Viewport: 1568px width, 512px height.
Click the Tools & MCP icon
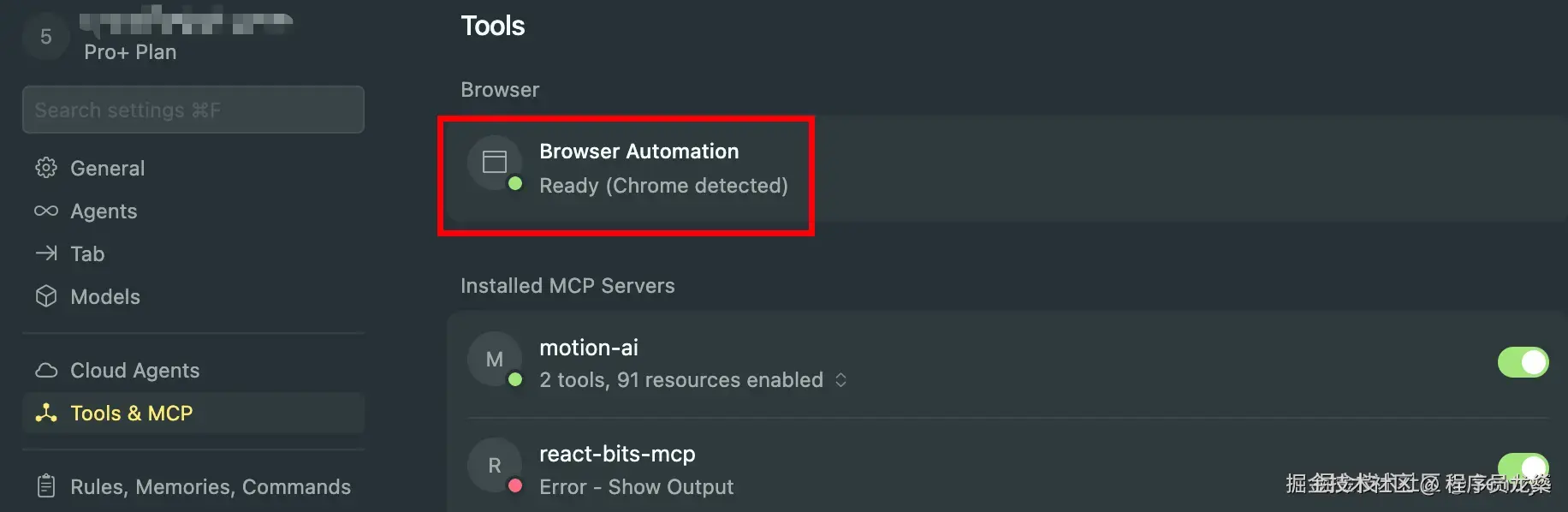pos(46,413)
